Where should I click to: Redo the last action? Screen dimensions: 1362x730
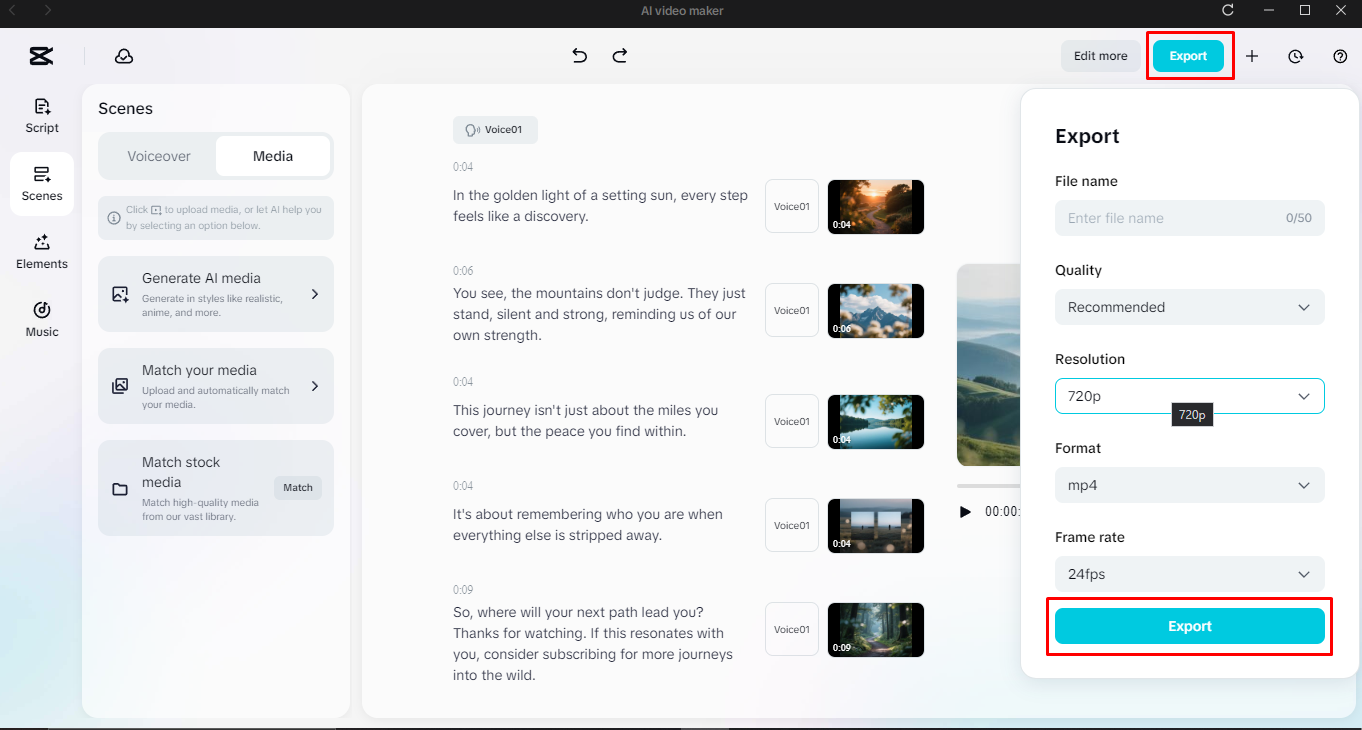(619, 56)
